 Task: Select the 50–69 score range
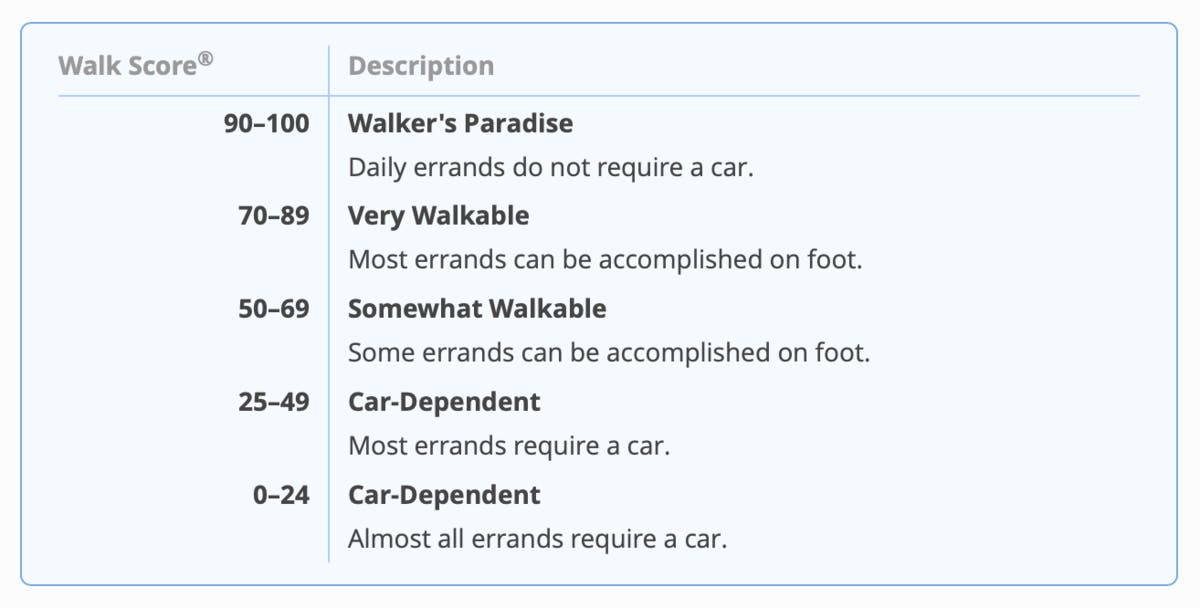(273, 308)
